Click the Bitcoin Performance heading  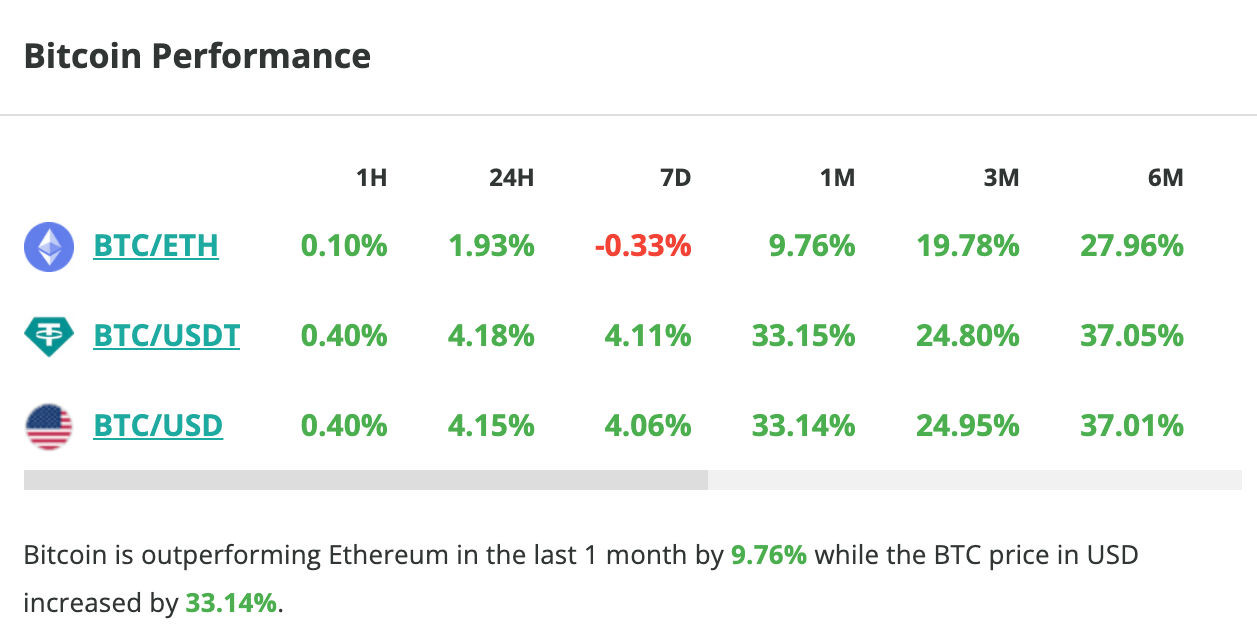point(197,56)
